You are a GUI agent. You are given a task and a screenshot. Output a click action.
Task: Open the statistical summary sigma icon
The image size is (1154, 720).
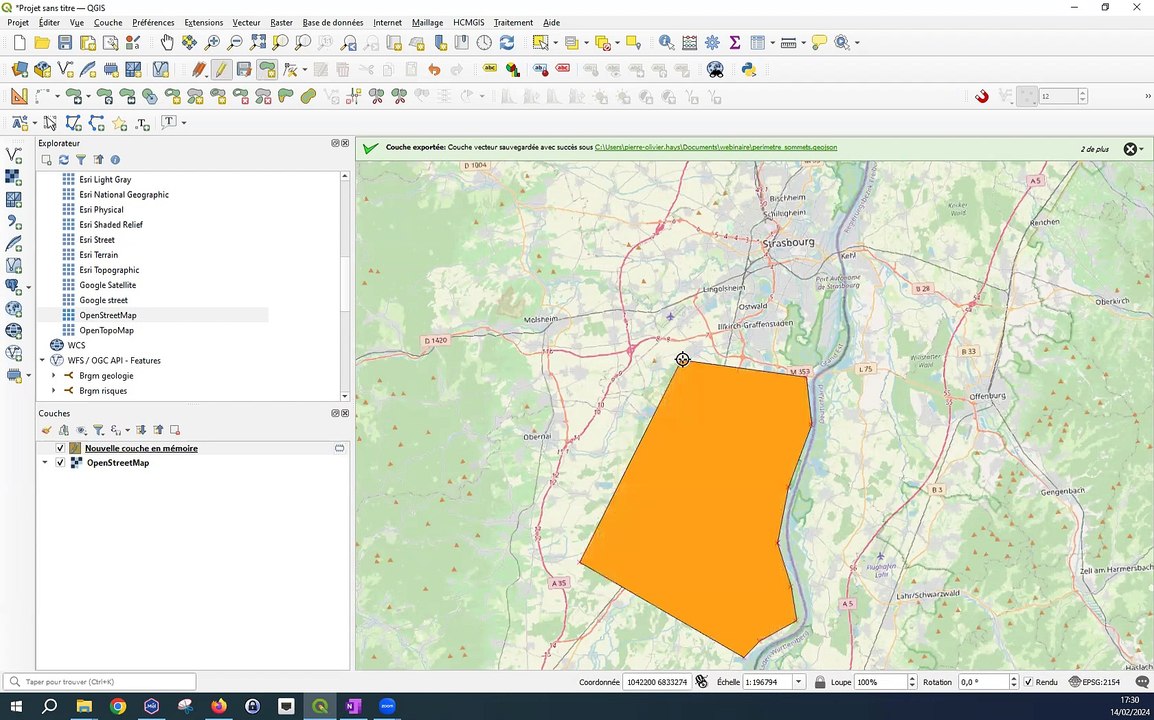pyautogui.click(x=735, y=43)
